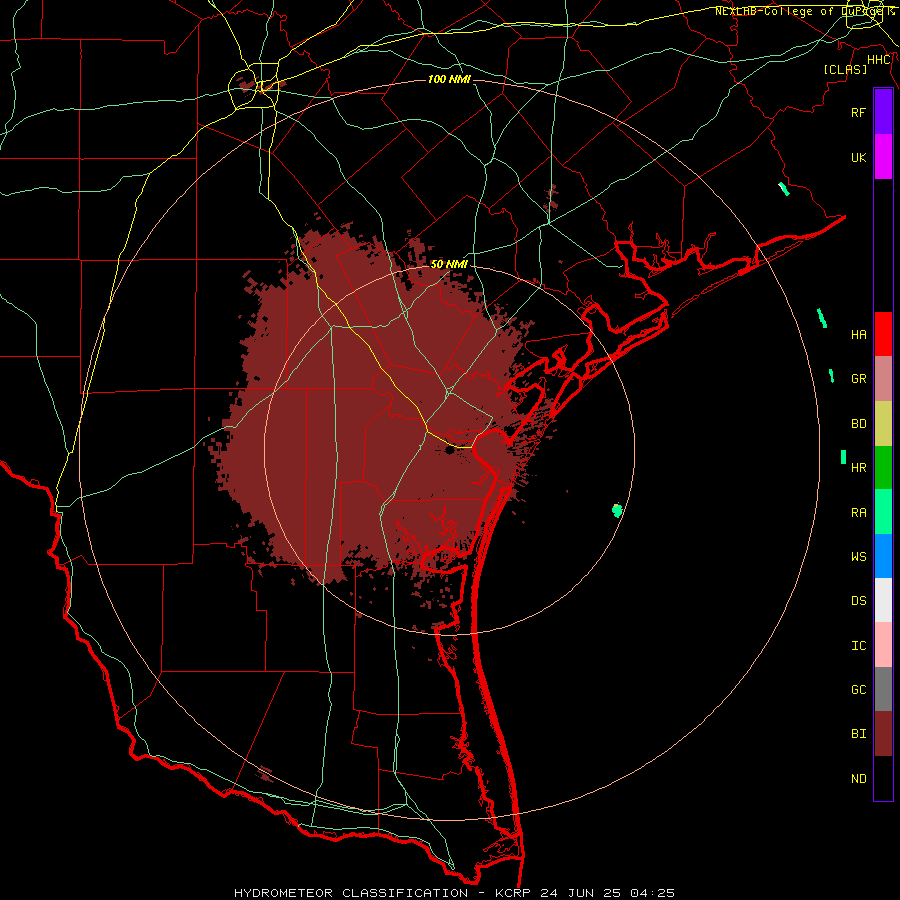Click the light pink IC legend swatch
Viewport: 900px width, 900px height.
(x=883, y=645)
